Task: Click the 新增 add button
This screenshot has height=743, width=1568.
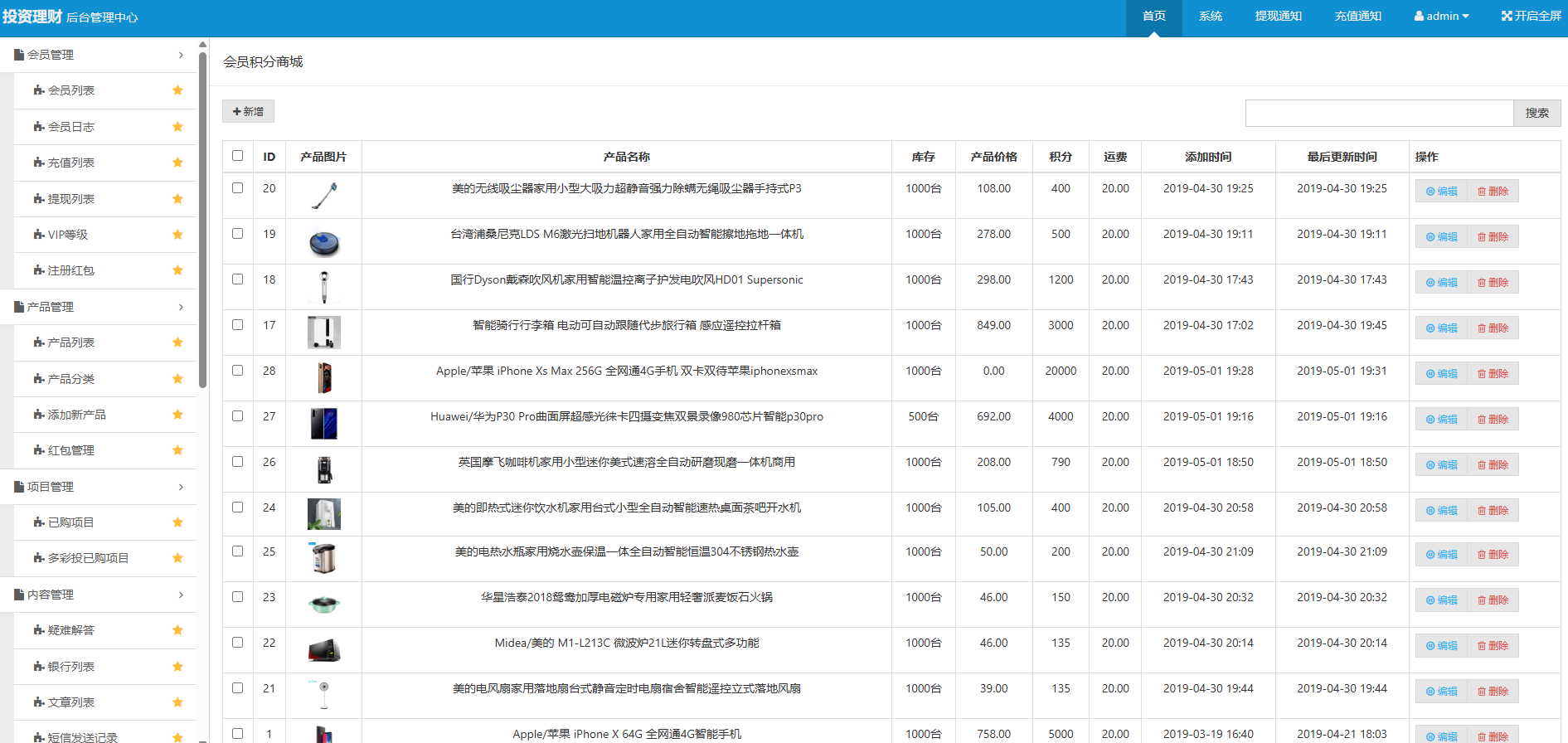Action: click(248, 111)
